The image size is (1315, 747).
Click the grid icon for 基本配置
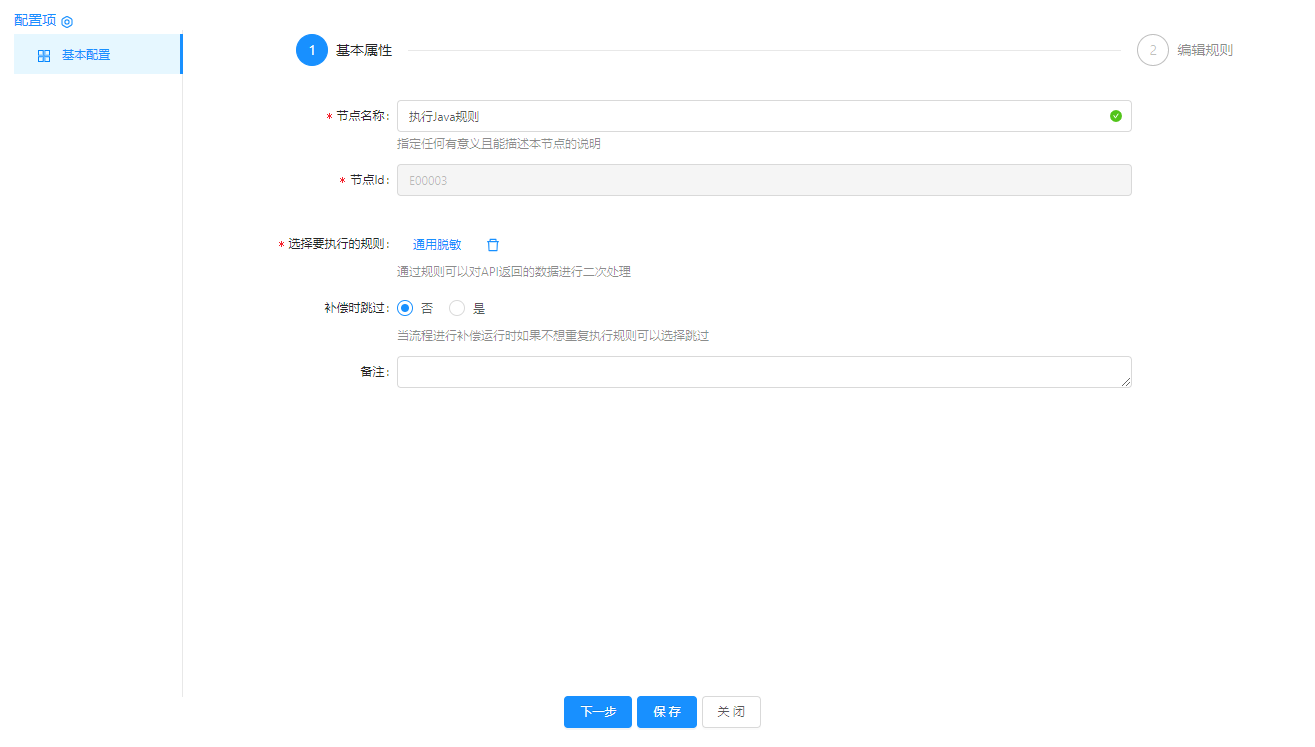(44, 56)
